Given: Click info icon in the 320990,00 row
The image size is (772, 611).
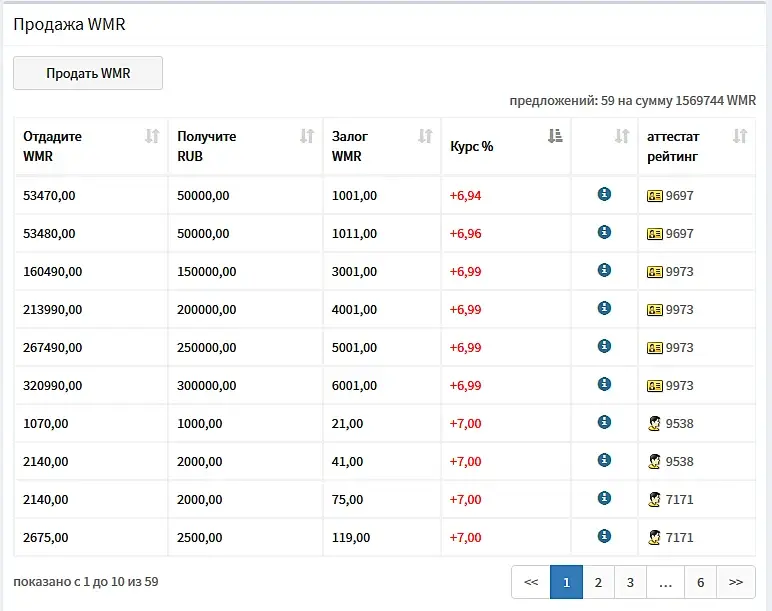Looking at the screenshot, I should 604,384.
